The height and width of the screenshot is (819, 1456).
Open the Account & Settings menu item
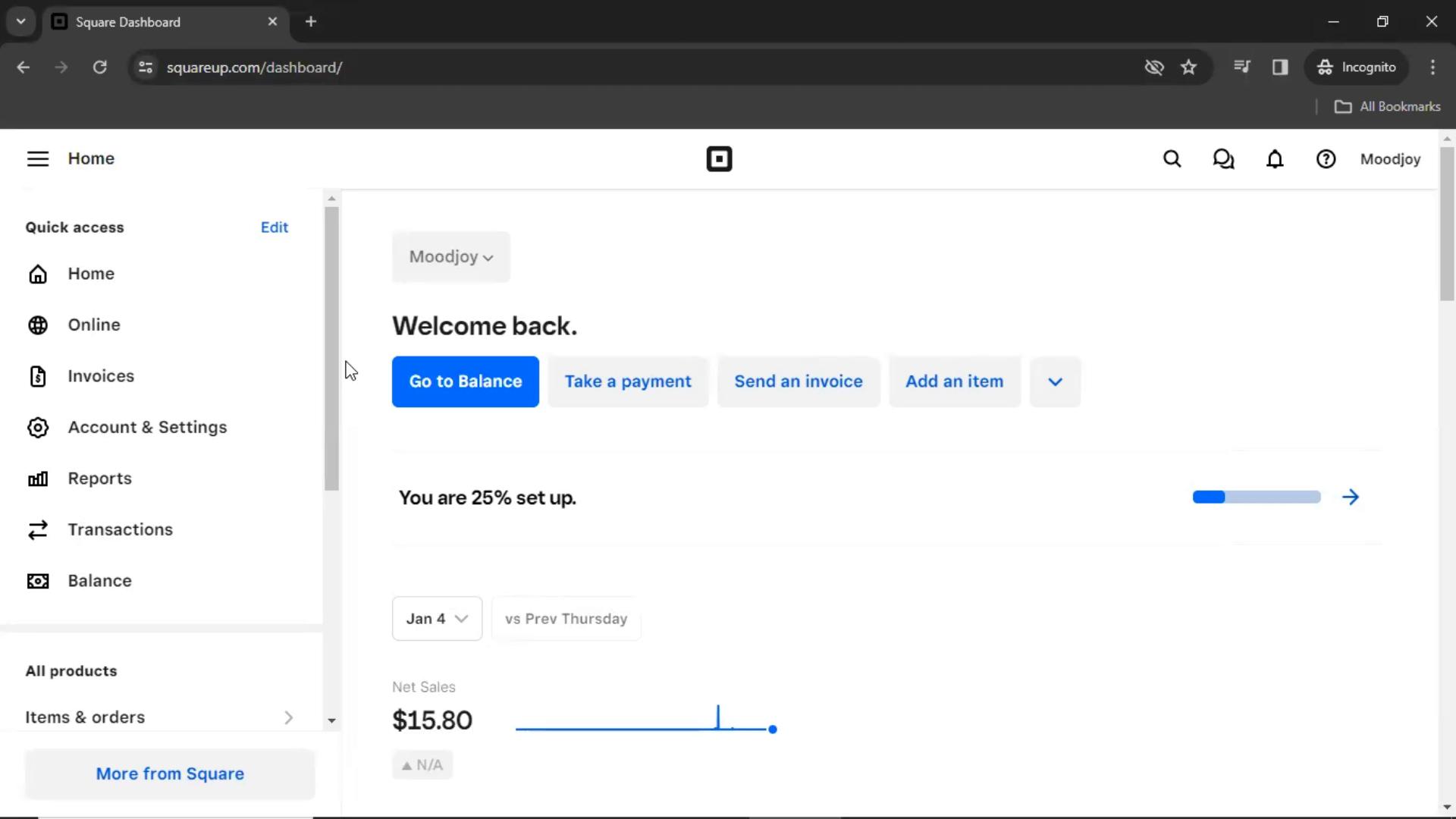point(147,426)
